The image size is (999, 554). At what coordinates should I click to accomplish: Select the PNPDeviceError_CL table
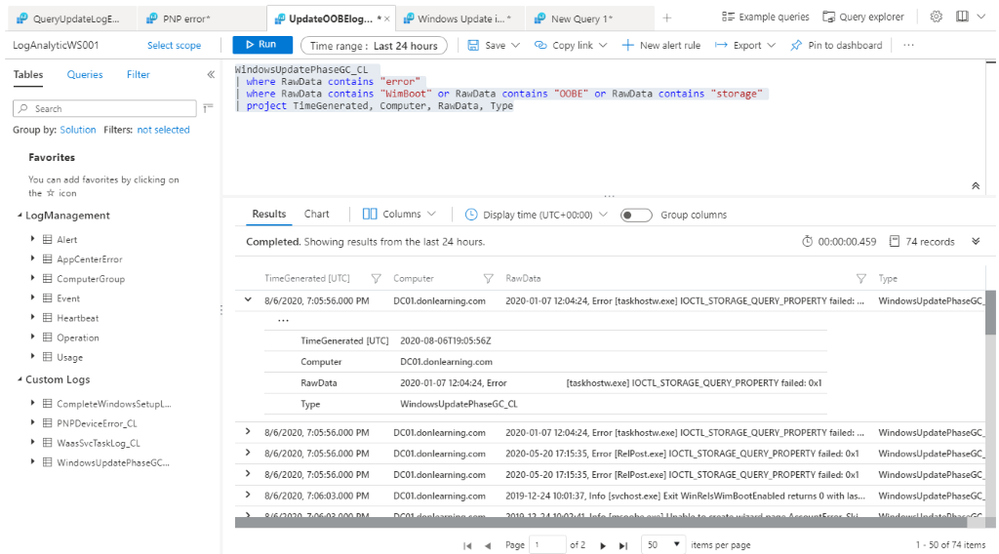[x=97, y=423]
